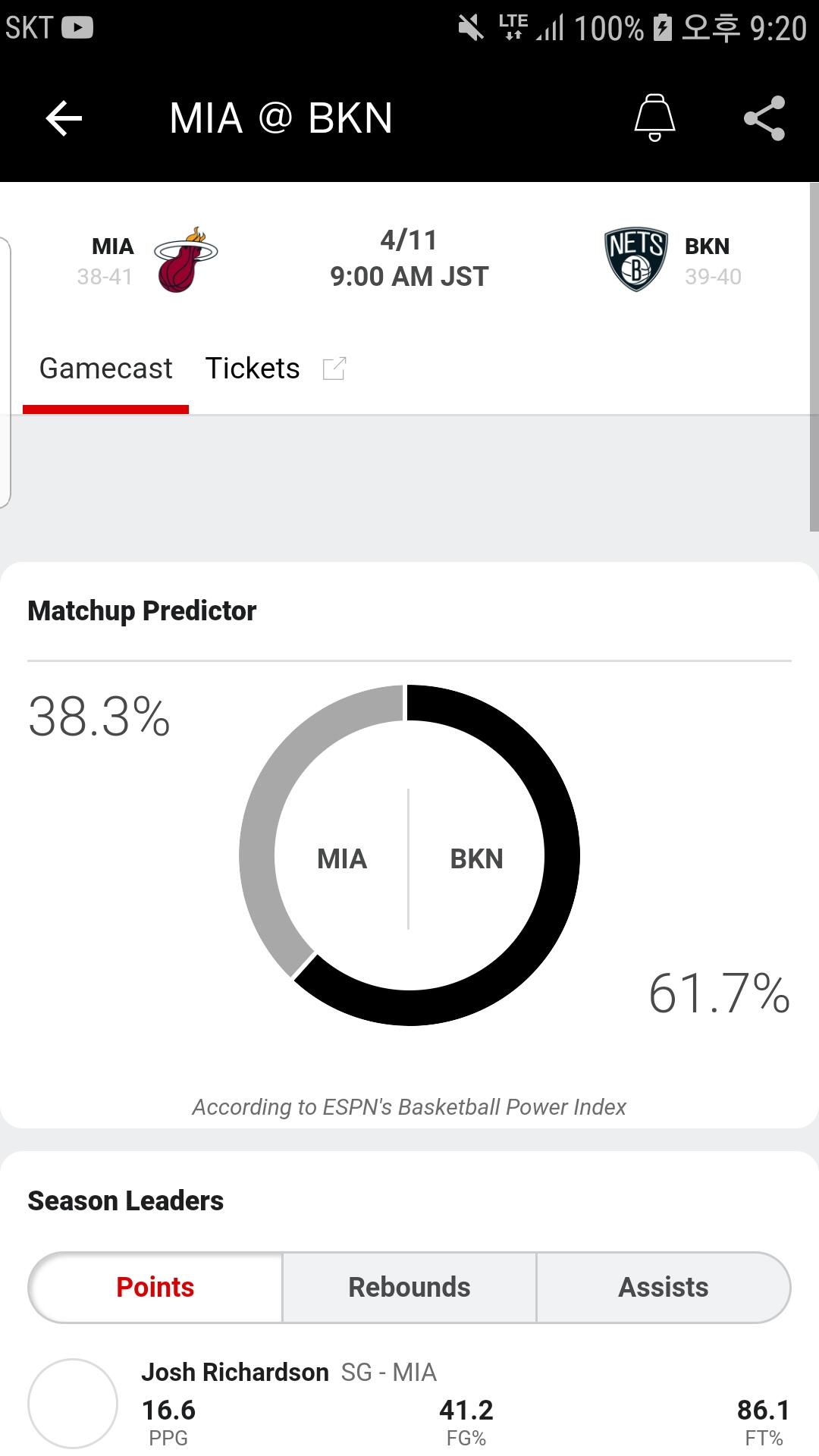Tap the Brooklyn Nets logo

(635, 259)
